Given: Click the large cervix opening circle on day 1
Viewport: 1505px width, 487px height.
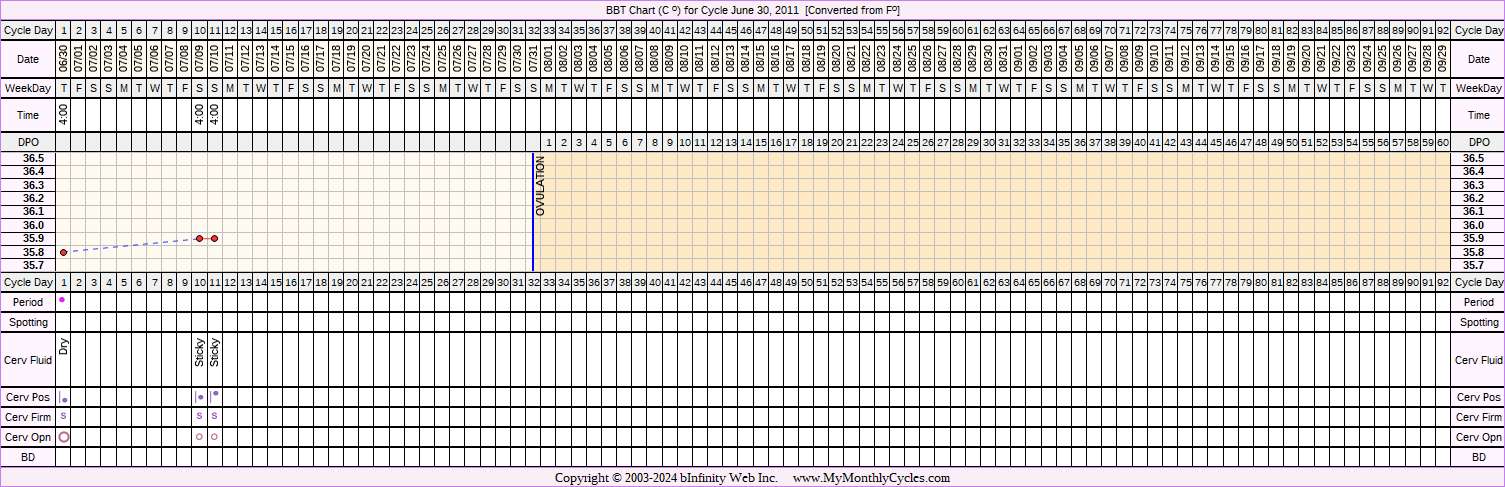Looking at the screenshot, I should [x=64, y=437].
